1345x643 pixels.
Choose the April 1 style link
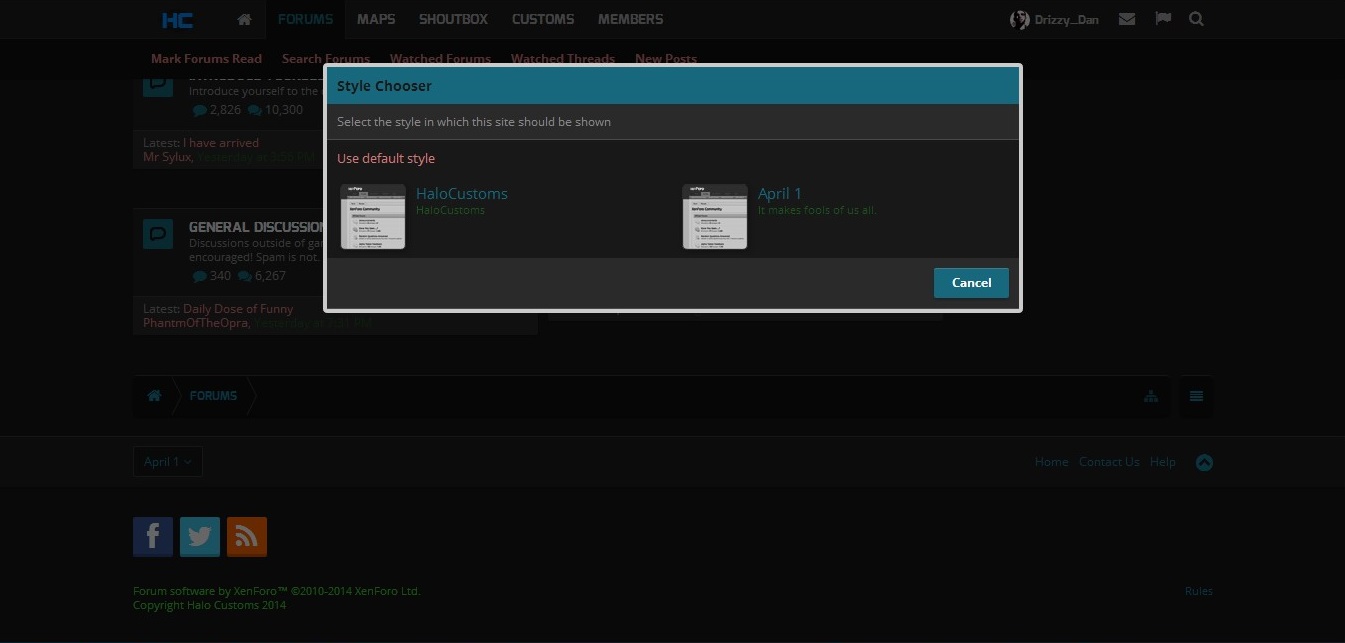(x=780, y=194)
